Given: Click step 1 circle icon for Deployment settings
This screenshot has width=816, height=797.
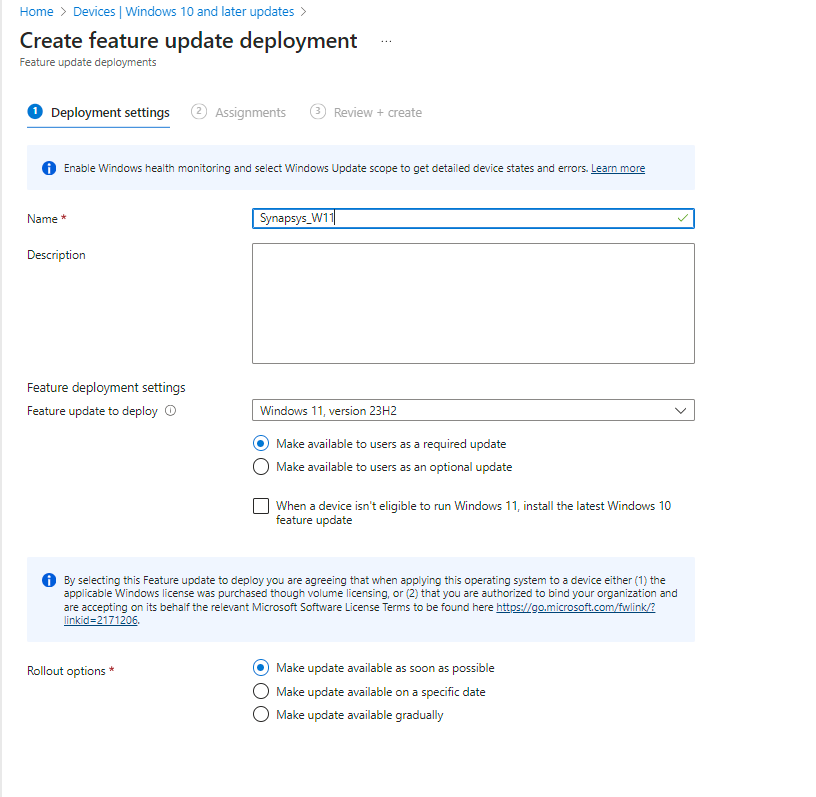Looking at the screenshot, I should pos(35,112).
